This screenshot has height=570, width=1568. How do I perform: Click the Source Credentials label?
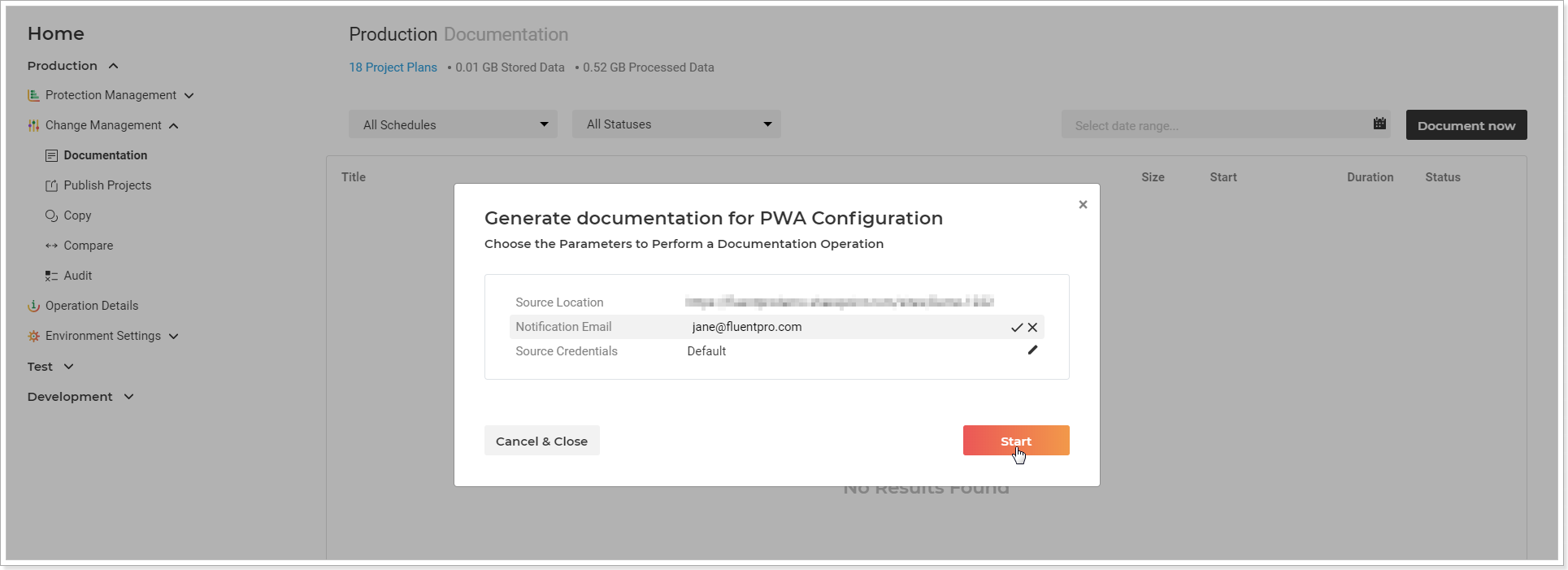click(567, 351)
